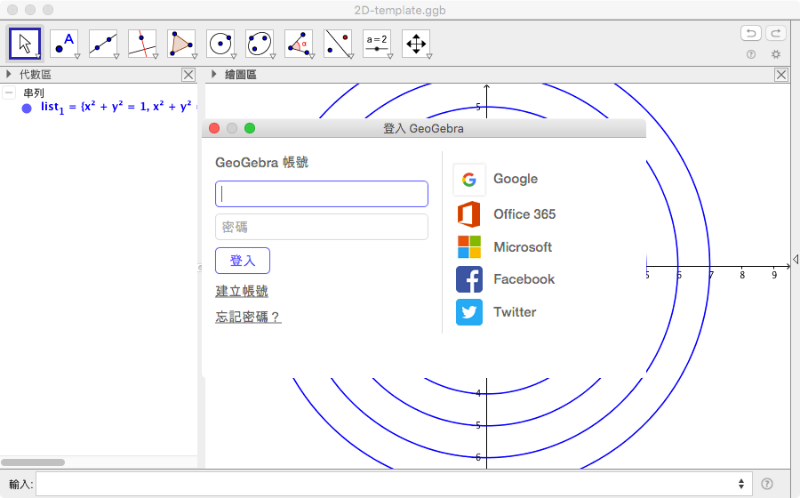Viewport: 800px width, 498px height.
Task: Open the sidebar arrow at right edge
Action: click(795, 259)
